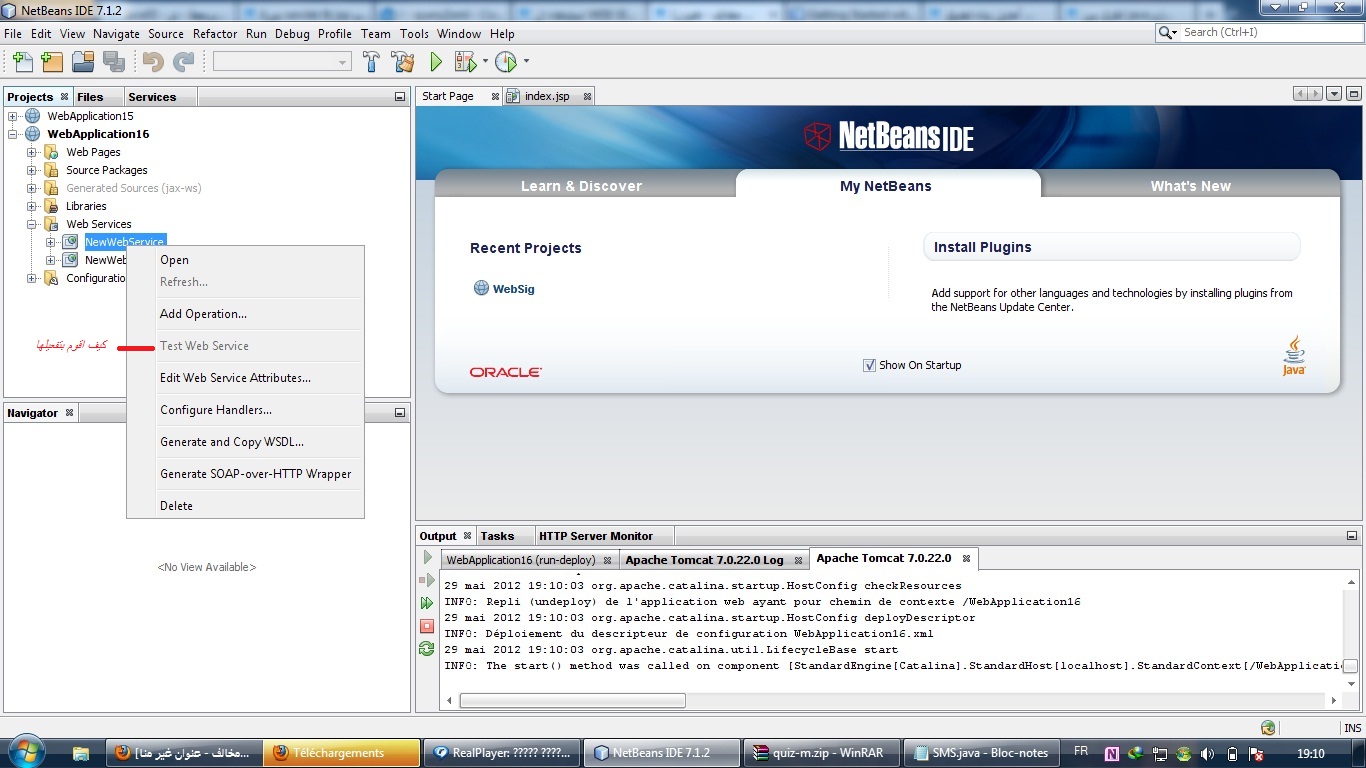The width and height of the screenshot is (1366, 768).
Task: Click the Profile Project toolbar icon
Action: [507, 62]
